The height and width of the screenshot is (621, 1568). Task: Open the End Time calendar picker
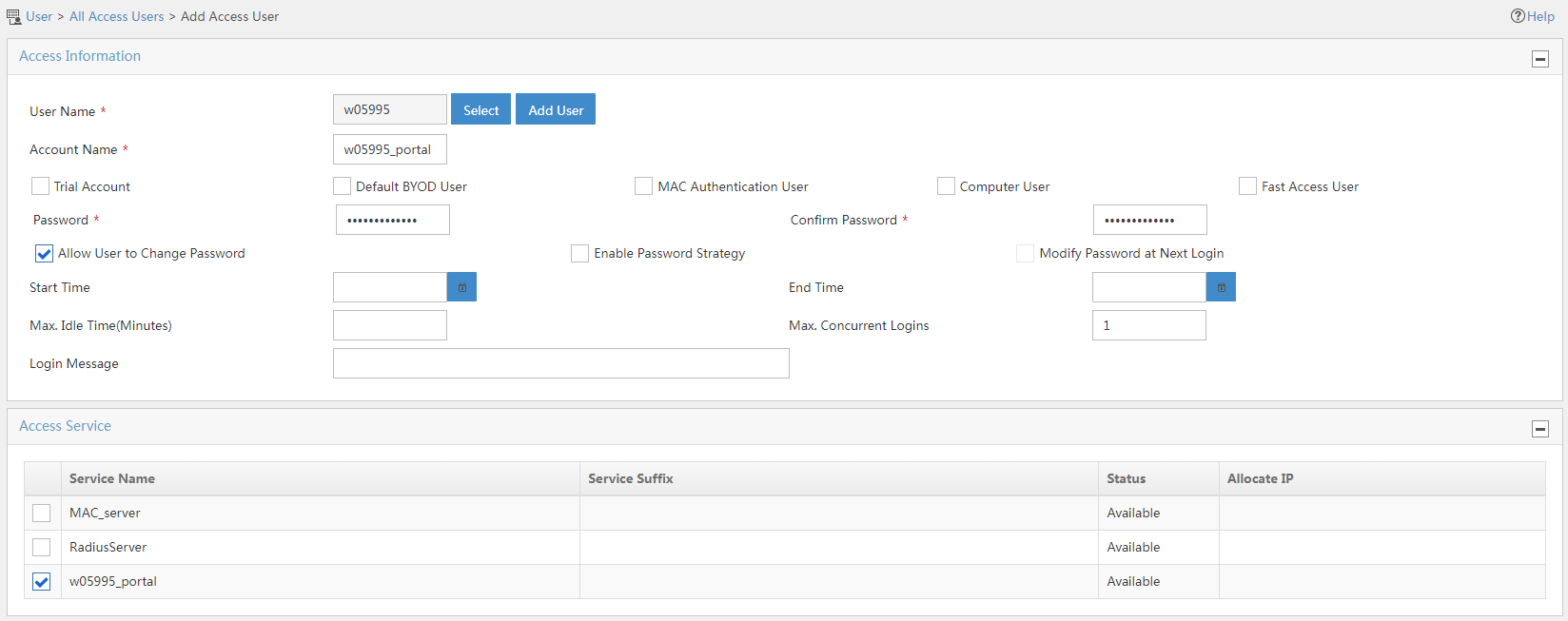1221,287
